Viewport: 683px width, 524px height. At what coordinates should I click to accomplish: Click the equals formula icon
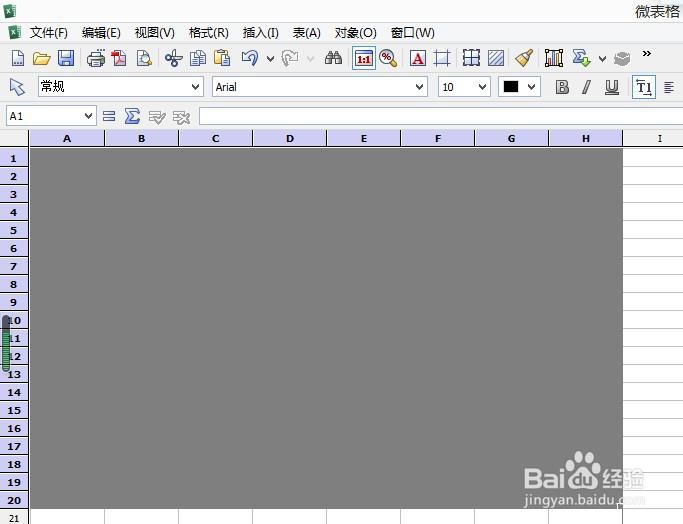[108, 116]
